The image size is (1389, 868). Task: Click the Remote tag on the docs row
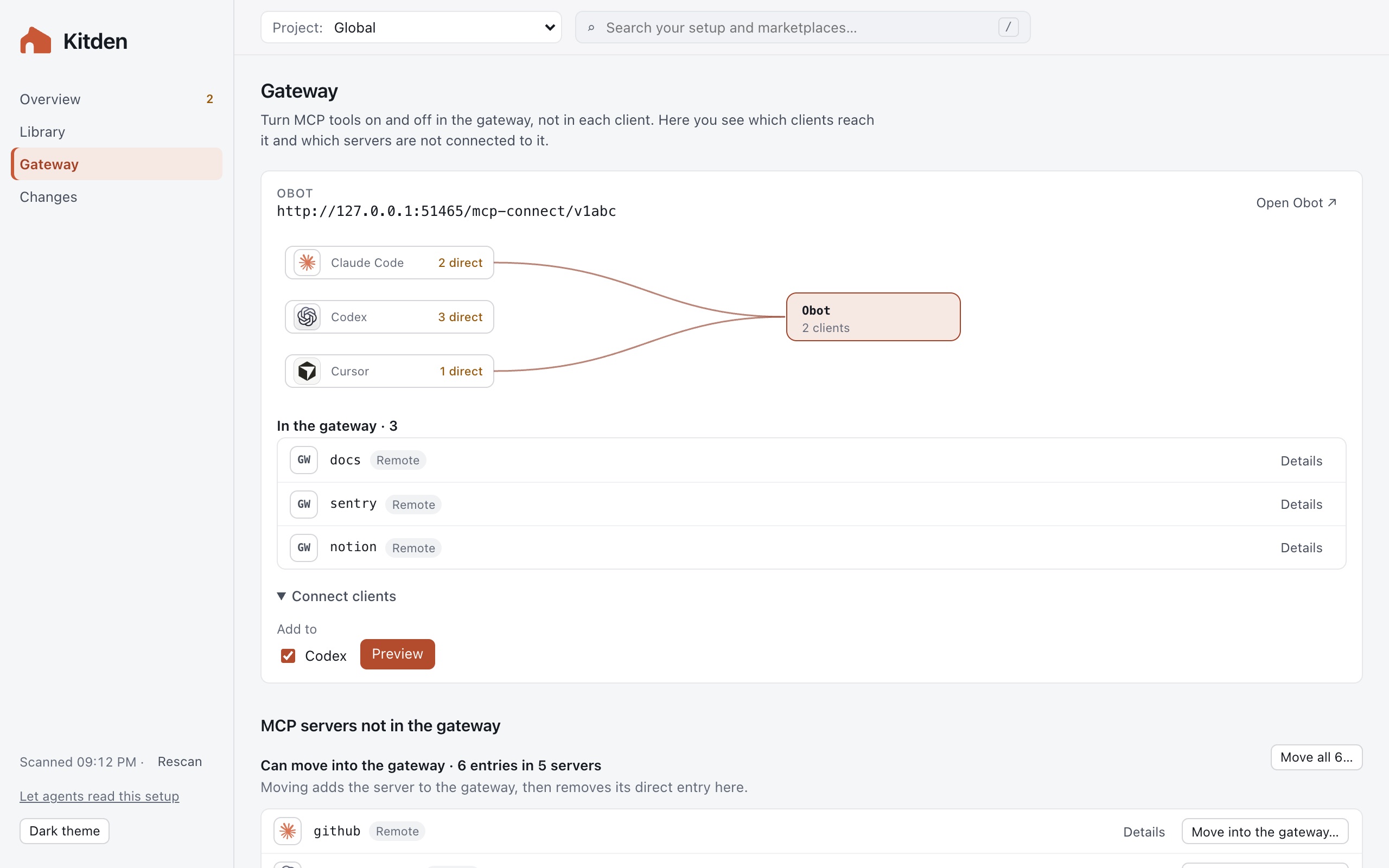398,460
